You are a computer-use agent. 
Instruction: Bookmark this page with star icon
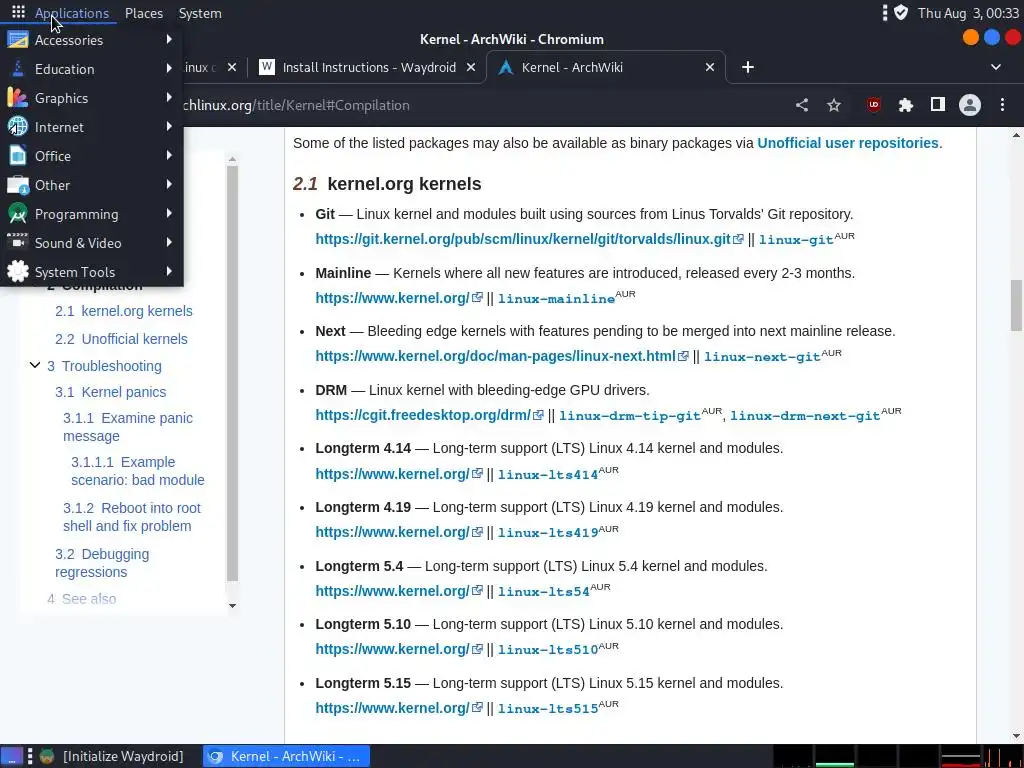click(x=834, y=105)
